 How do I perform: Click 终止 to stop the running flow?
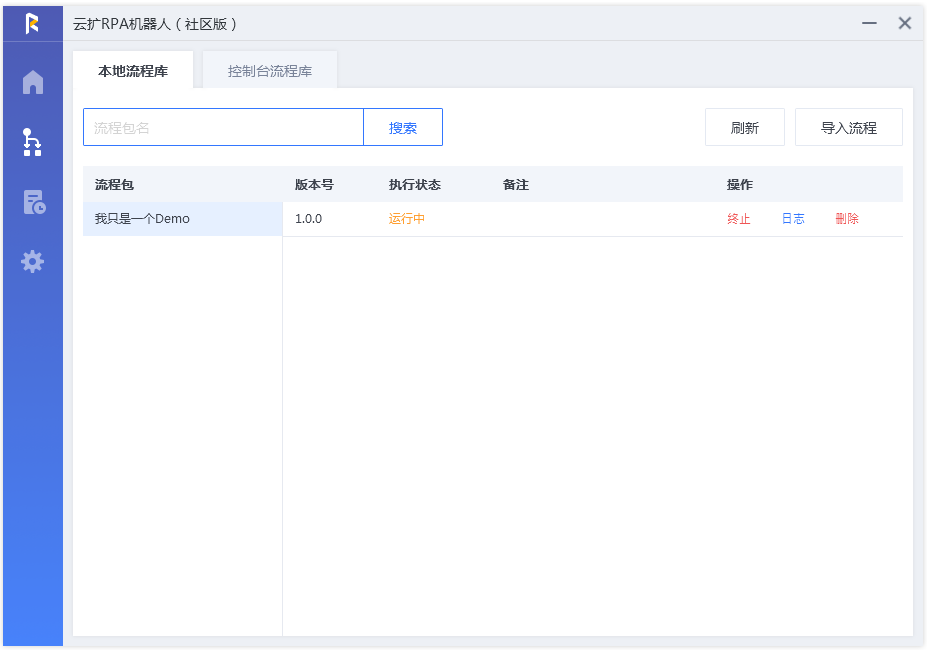(739, 219)
